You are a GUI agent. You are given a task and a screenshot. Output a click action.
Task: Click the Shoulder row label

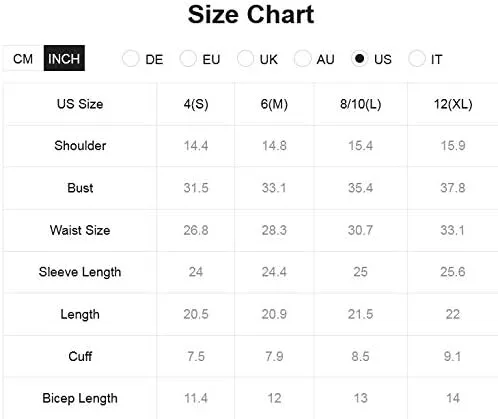click(80, 146)
